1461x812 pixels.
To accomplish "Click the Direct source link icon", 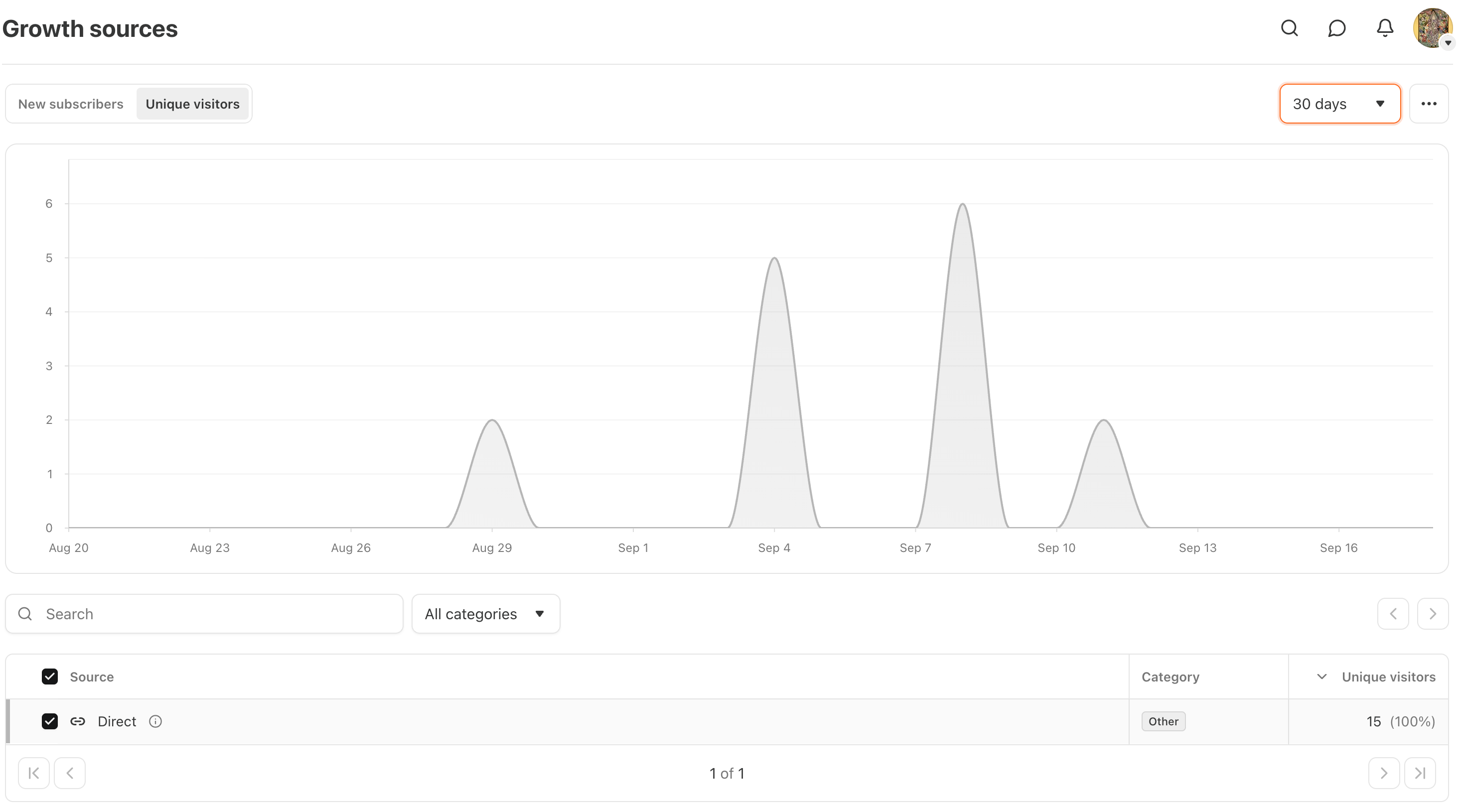I will 78,721.
